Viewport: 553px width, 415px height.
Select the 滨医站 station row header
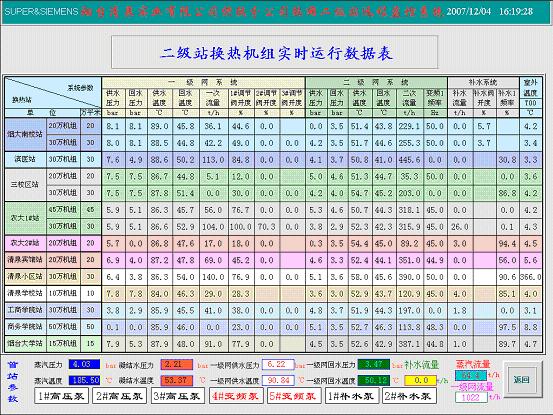(x=25, y=160)
